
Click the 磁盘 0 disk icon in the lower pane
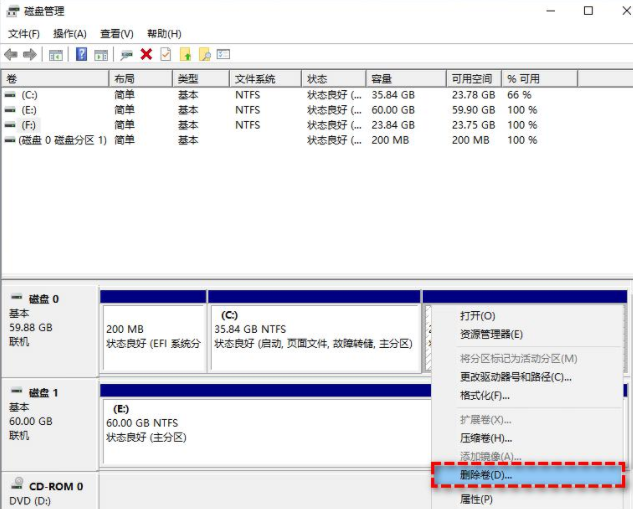coord(17,297)
